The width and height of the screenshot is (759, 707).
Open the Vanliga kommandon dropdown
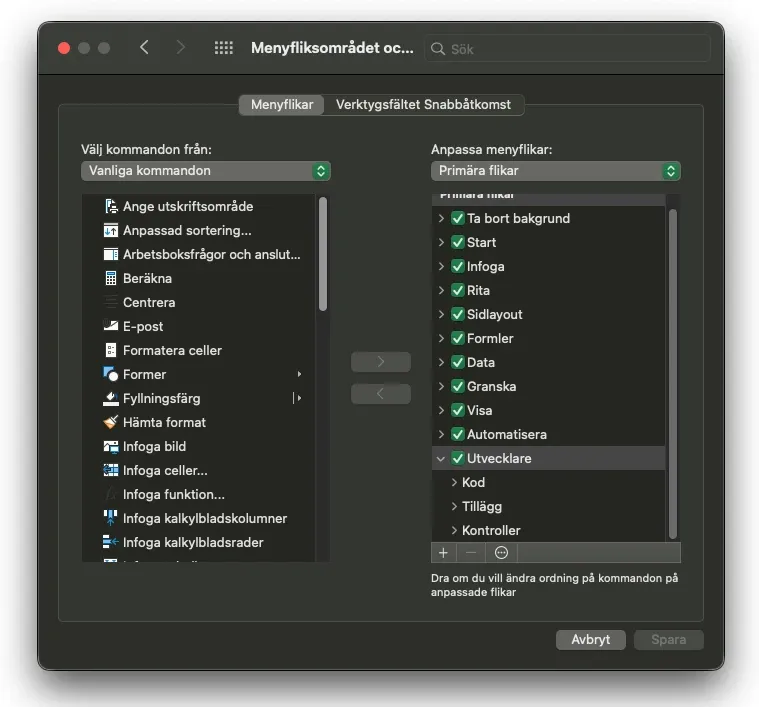click(x=205, y=171)
